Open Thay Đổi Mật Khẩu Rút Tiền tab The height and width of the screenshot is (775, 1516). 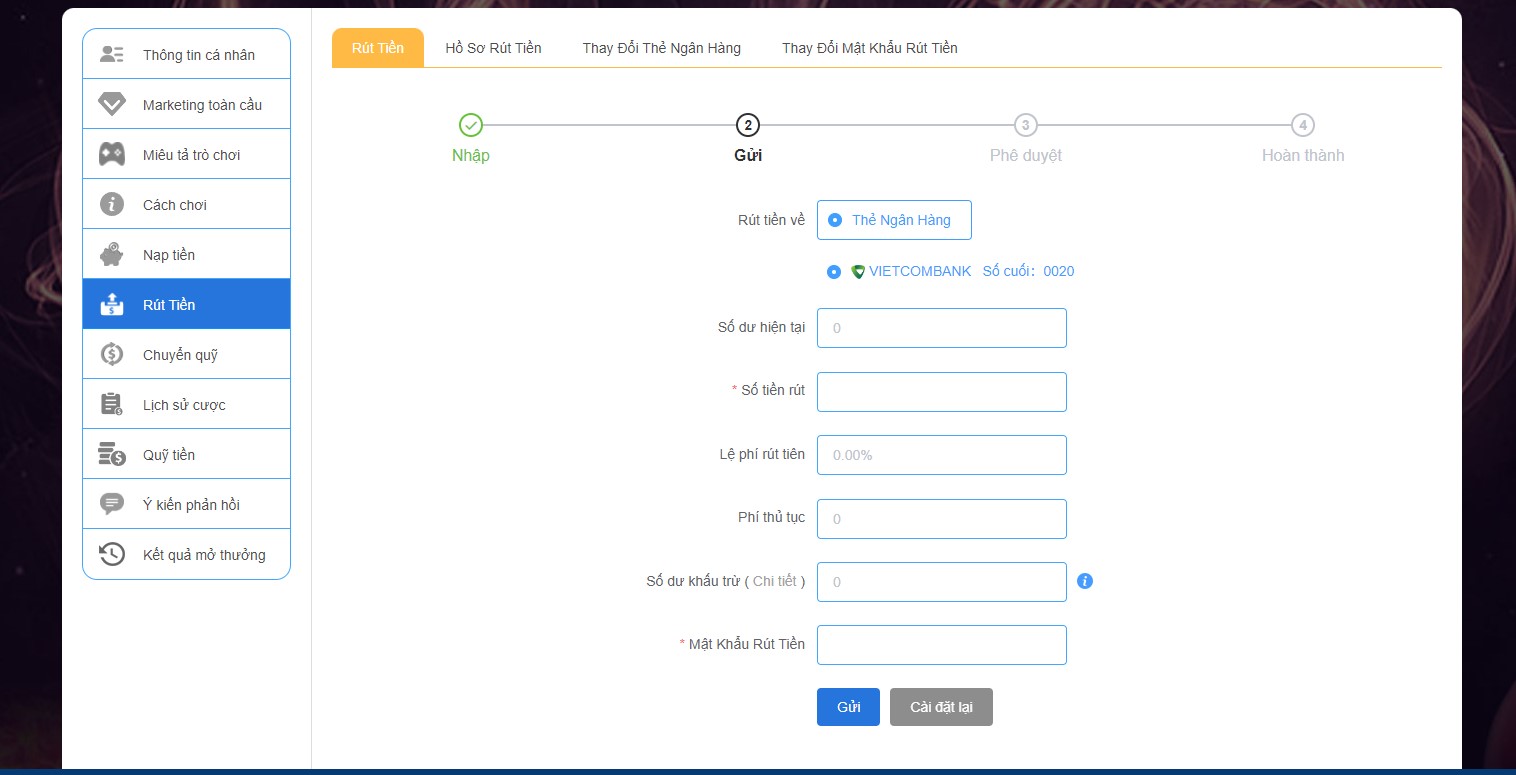[x=869, y=48]
